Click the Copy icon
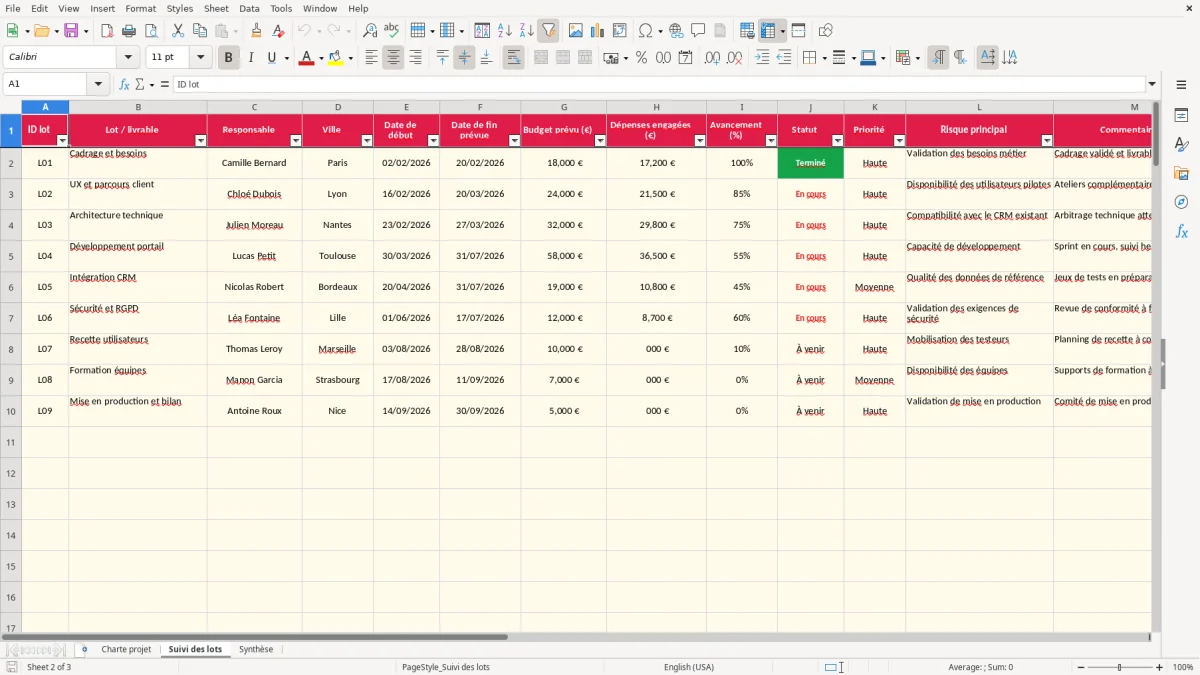The height and width of the screenshot is (675, 1200). (199, 31)
